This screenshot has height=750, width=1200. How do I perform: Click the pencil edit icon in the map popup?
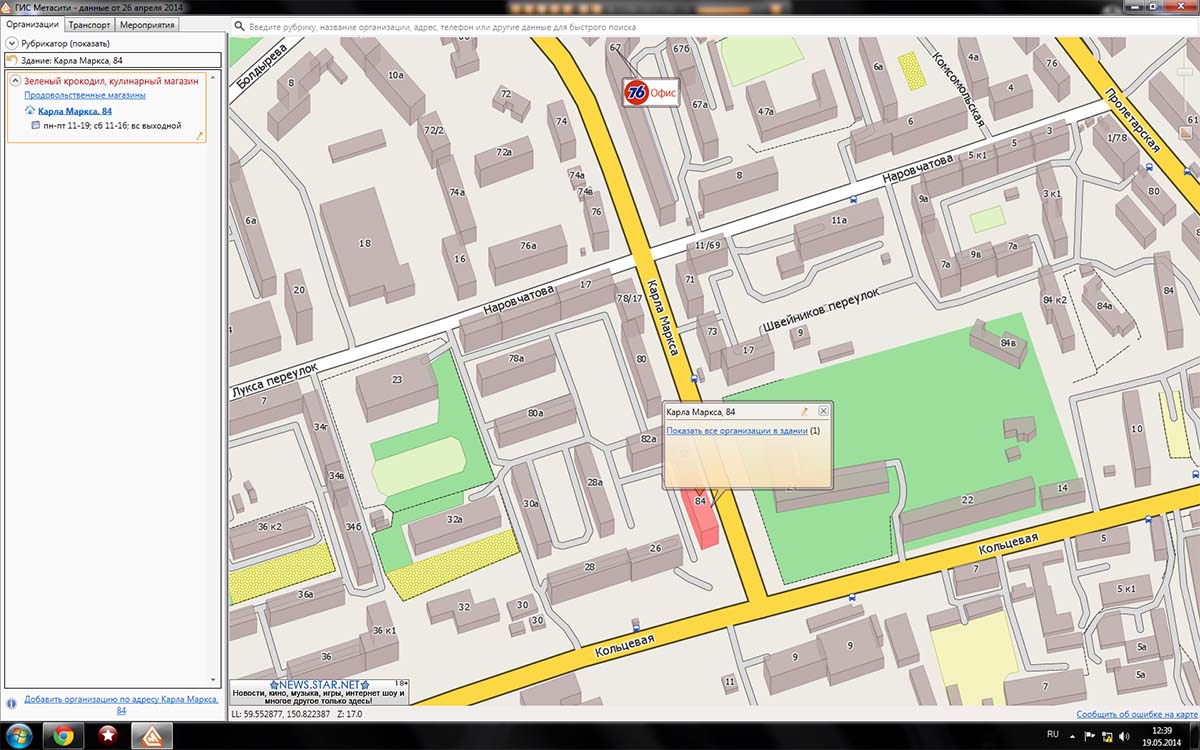tap(803, 411)
